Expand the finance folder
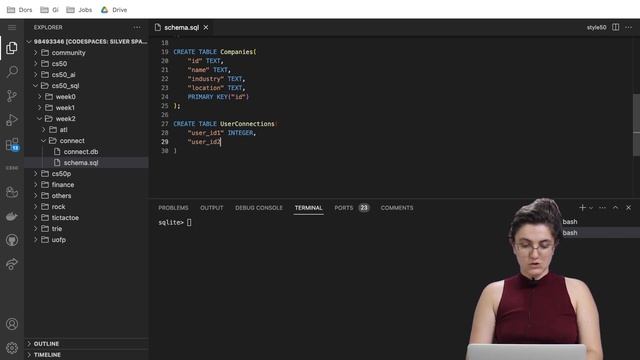640x360 pixels. (x=87, y=185)
